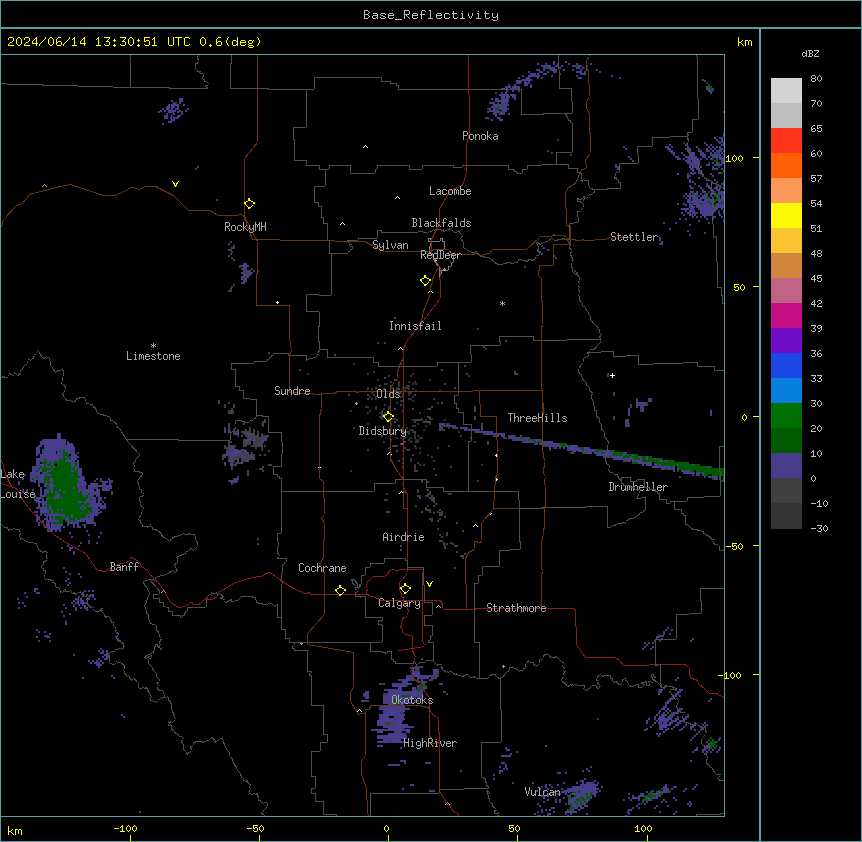
Task: Click the Airdrie city label
Action: pos(403,537)
